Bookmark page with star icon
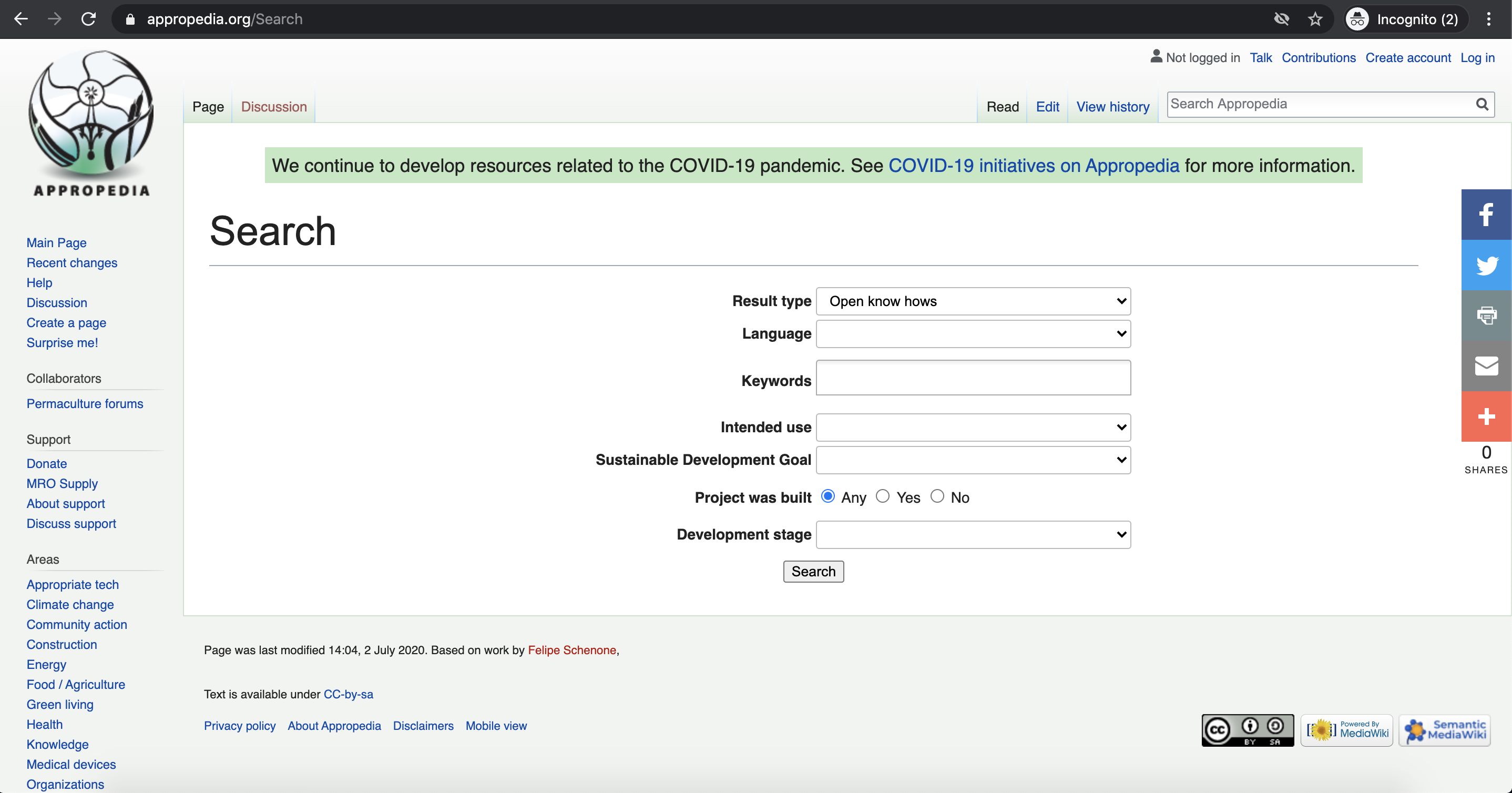This screenshot has height=793, width=1512. pyautogui.click(x=1315, y=19)
